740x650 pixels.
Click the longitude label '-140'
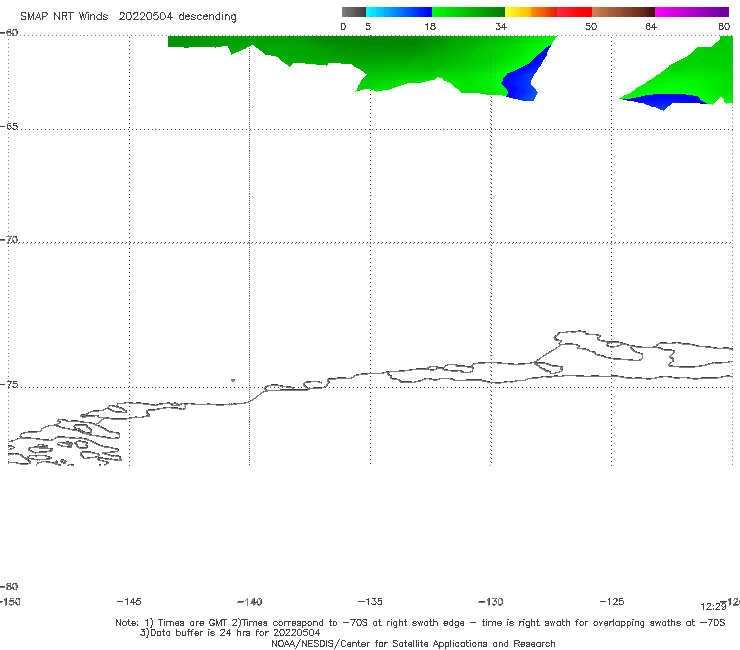250,602
